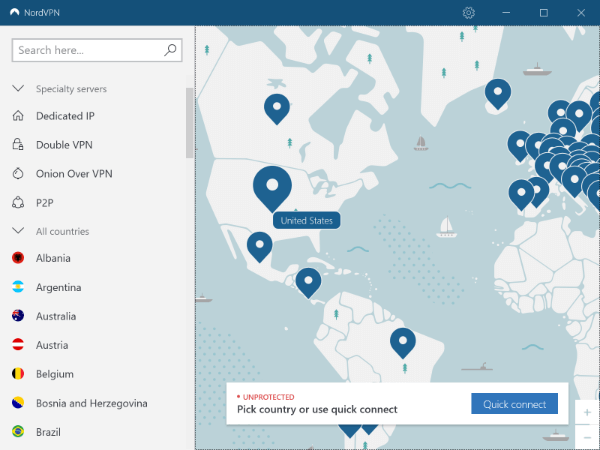Click the Quick connect button
Viewport: 600px width, 450px height.
514,404
